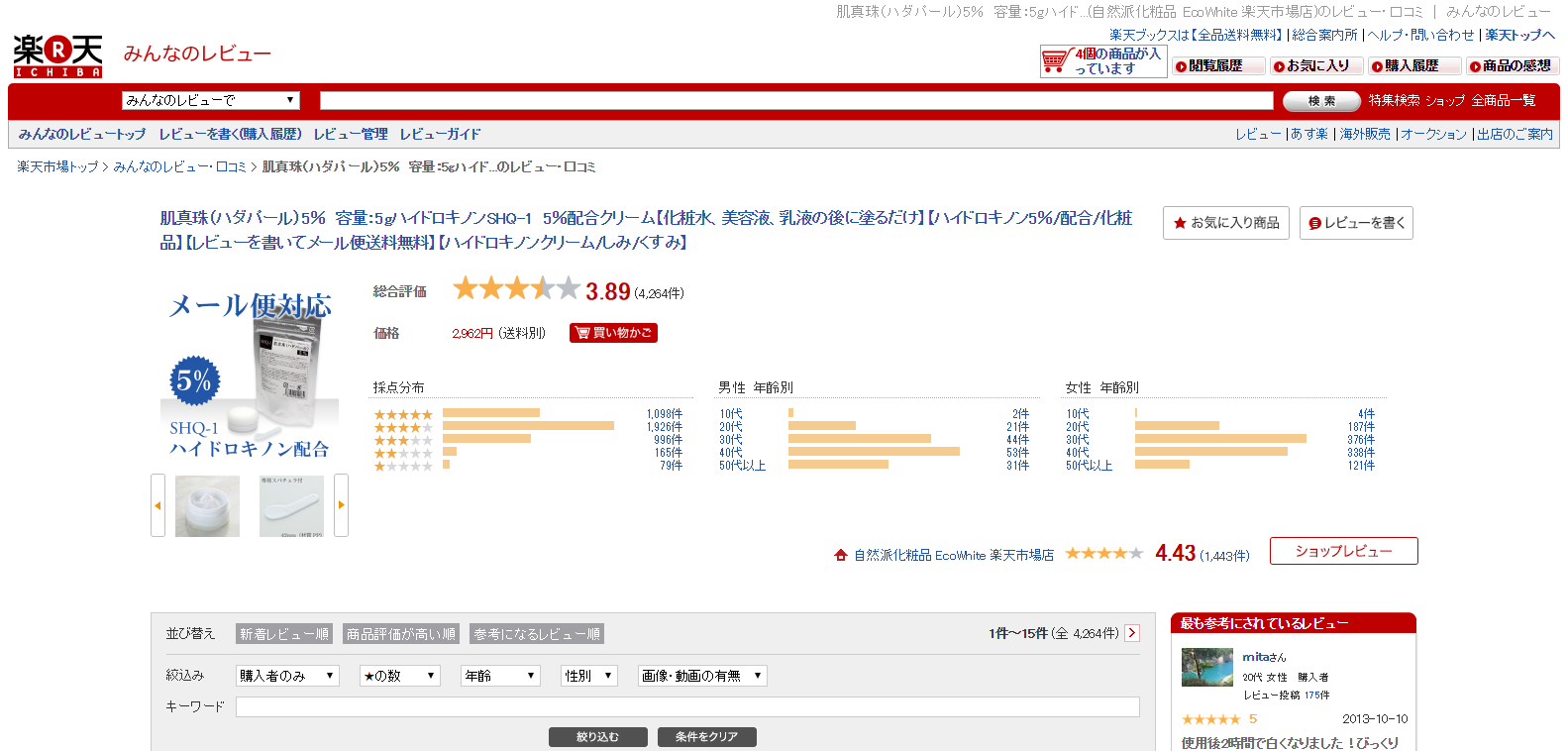The image size is (1568, 751).
Task: Click the ショップ link in the red bar
Action: tap(1445, 100)
